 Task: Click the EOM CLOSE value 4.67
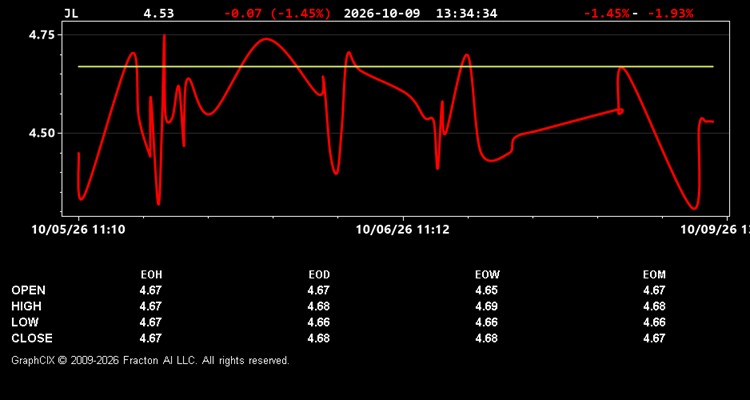pos(654,338)
